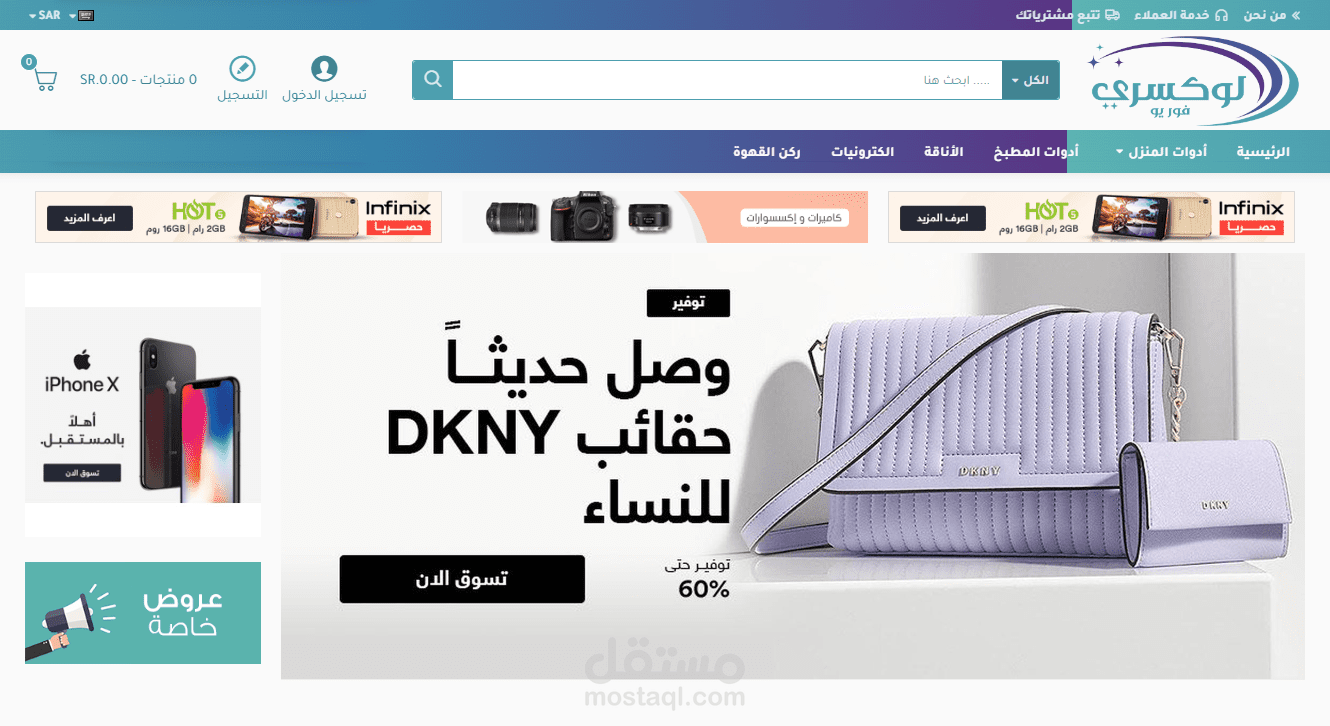1330x726 pixels.
Task: Click the customer service headset icon
Action: click(1221, 15)
